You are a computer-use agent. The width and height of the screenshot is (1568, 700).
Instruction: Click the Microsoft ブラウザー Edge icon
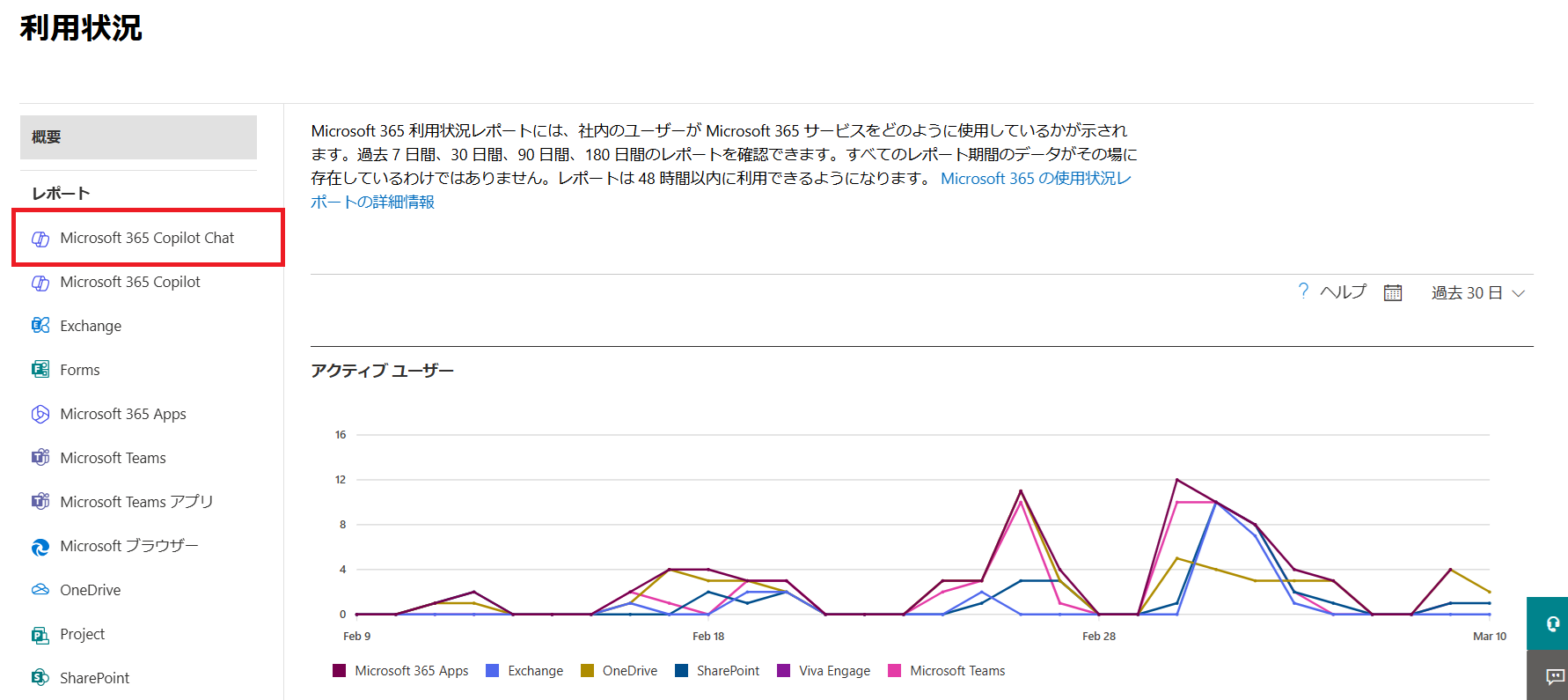pos(40,547)
